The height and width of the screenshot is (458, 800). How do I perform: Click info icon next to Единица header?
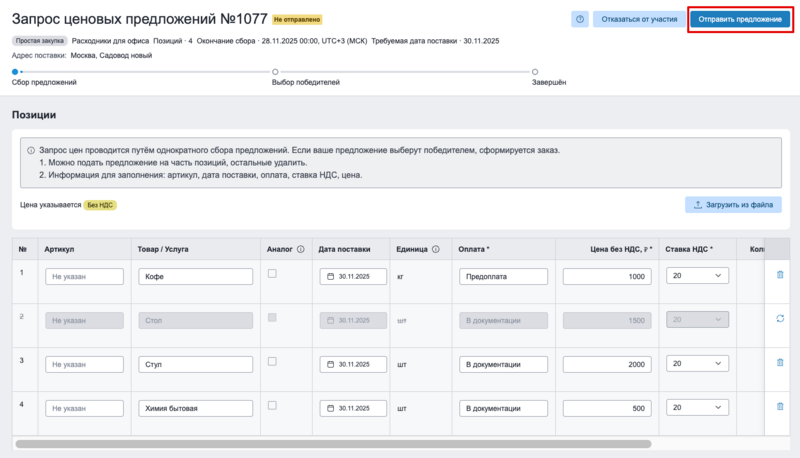[435, 249]
